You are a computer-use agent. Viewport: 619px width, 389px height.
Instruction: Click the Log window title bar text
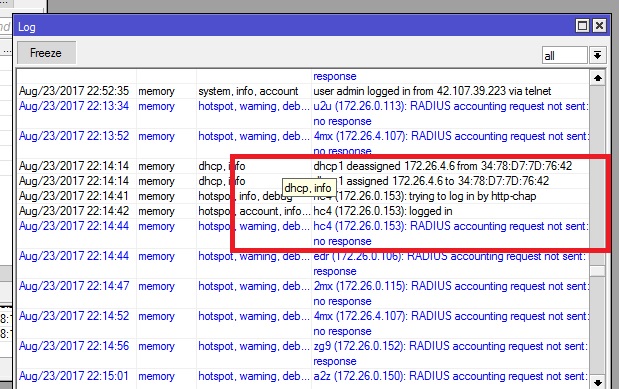point(27,27)
